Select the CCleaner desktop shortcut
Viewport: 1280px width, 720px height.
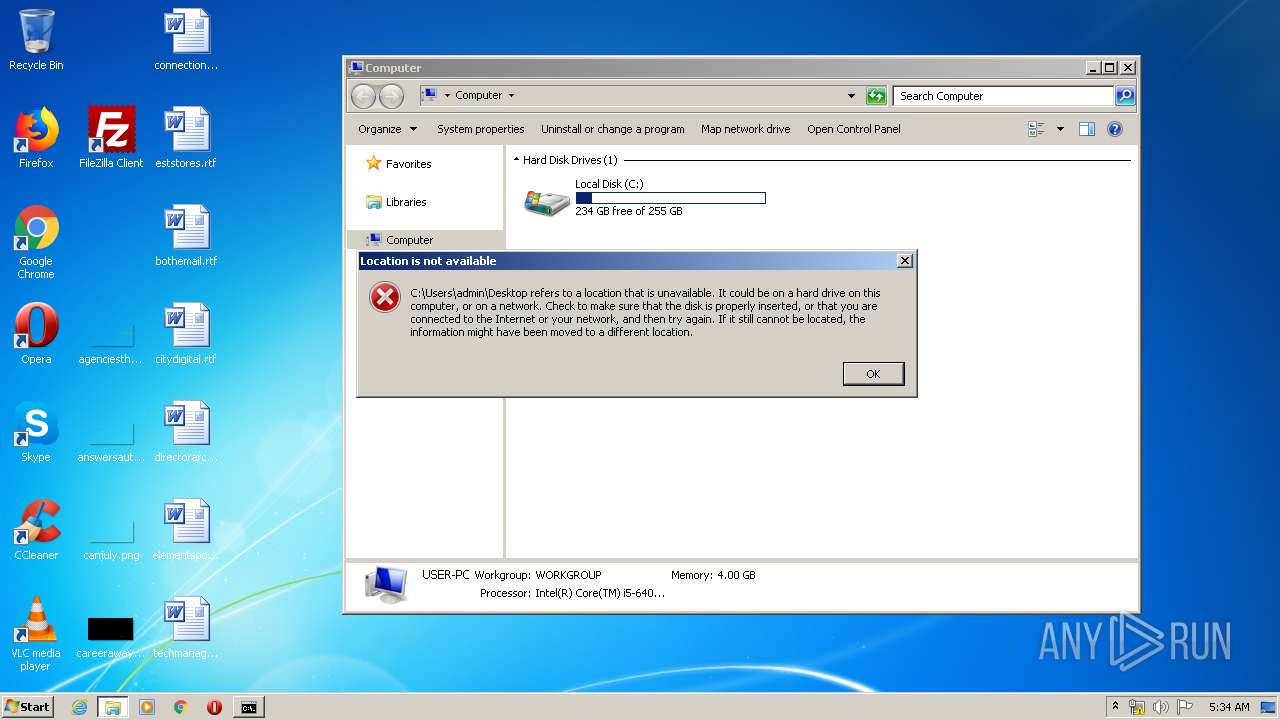pyautogui.click(x=36, y=530)
